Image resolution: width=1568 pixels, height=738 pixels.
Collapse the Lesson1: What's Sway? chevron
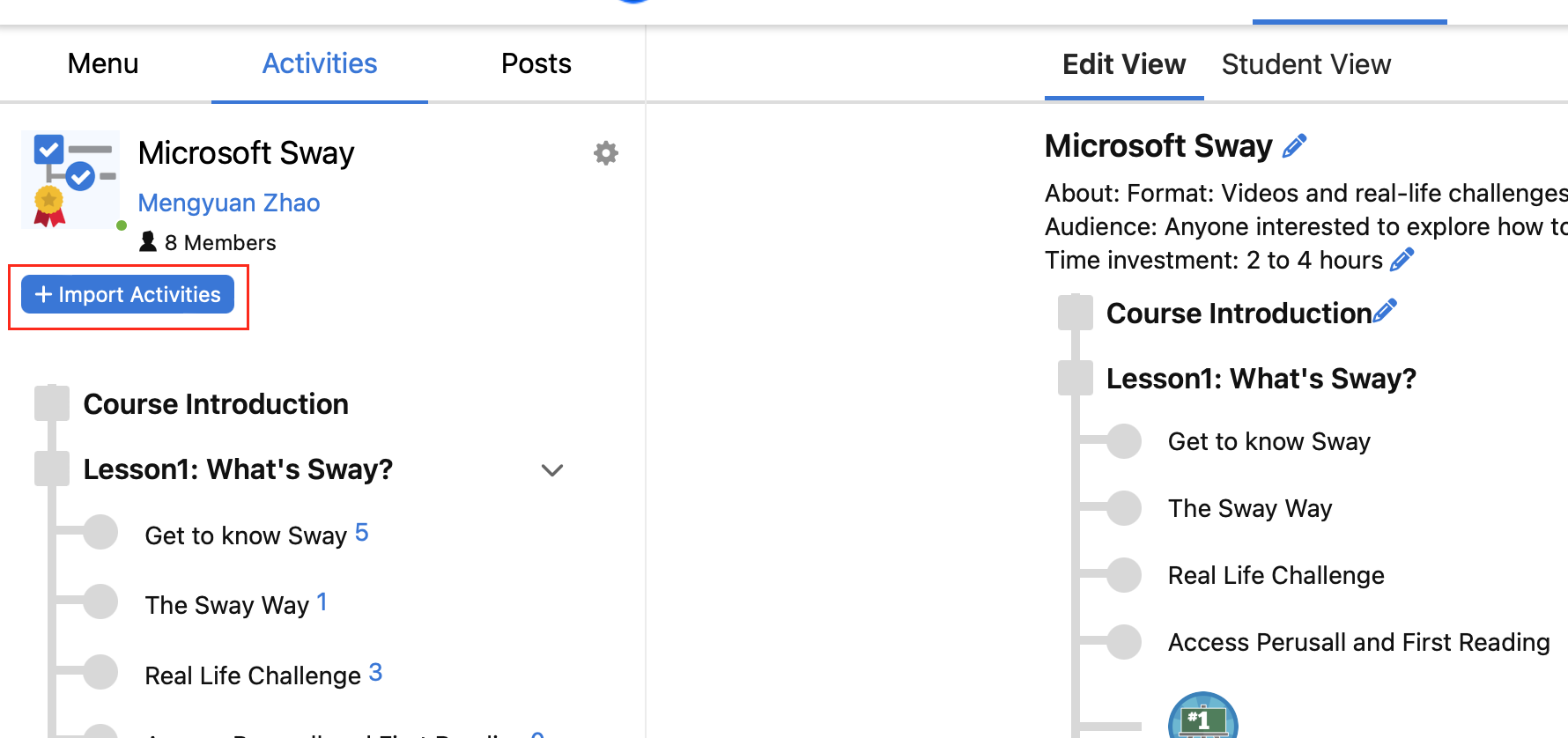(552, 470)
